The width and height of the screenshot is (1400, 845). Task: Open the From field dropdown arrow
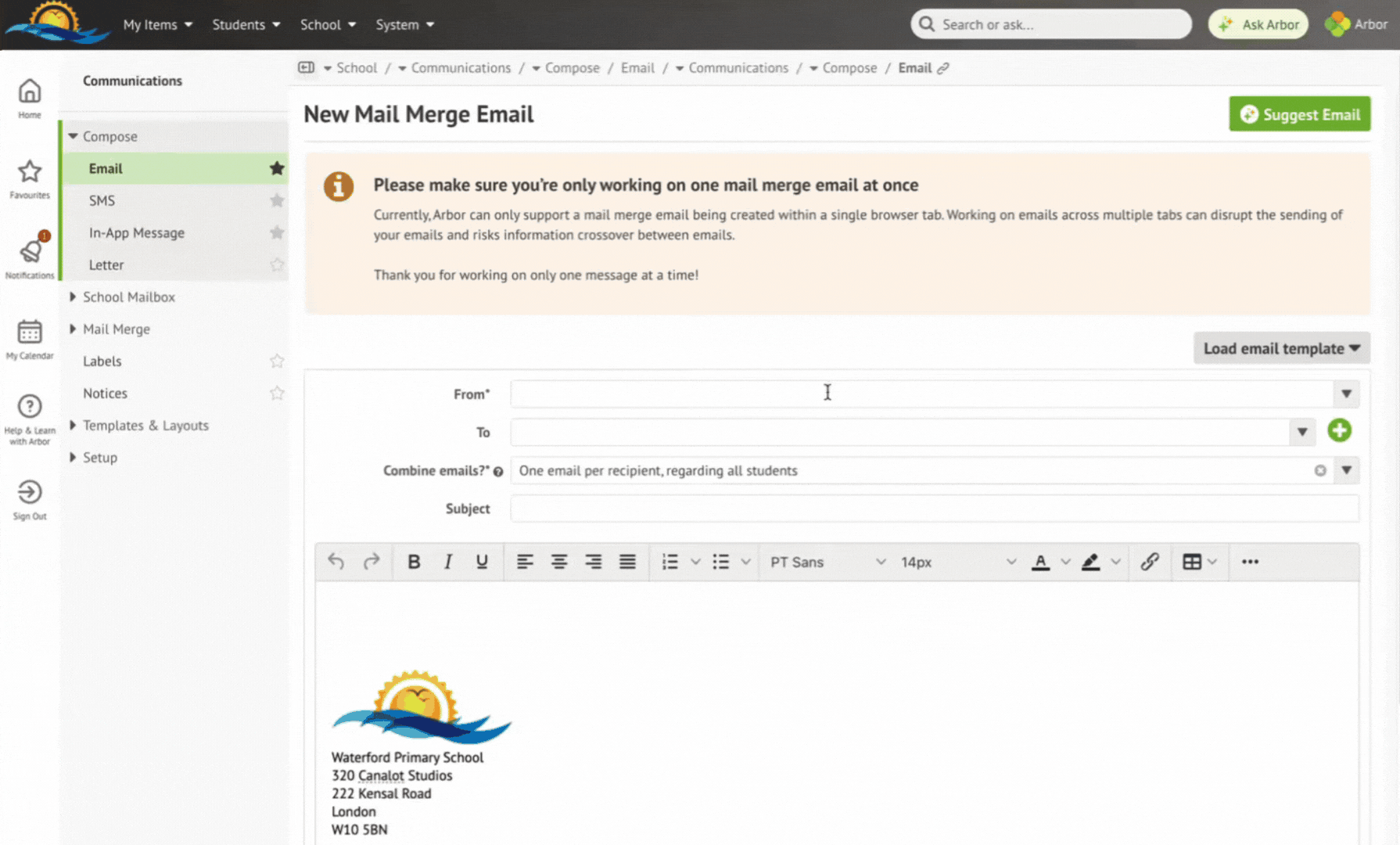(1346, 394)
